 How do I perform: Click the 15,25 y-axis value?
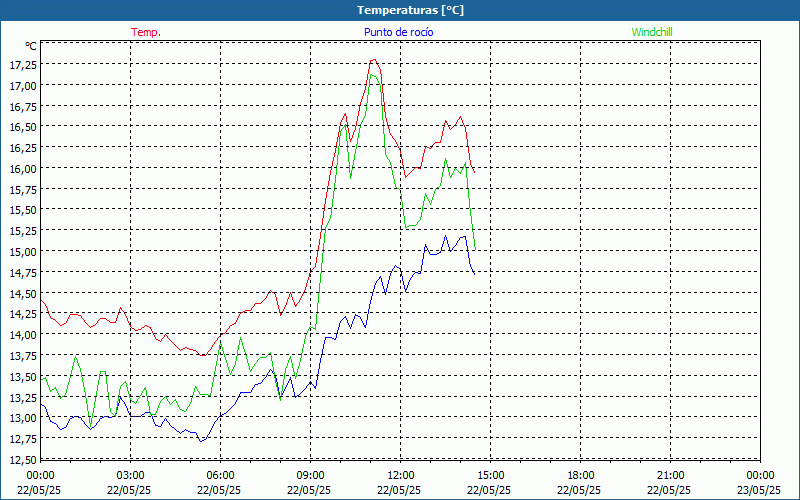23,231
